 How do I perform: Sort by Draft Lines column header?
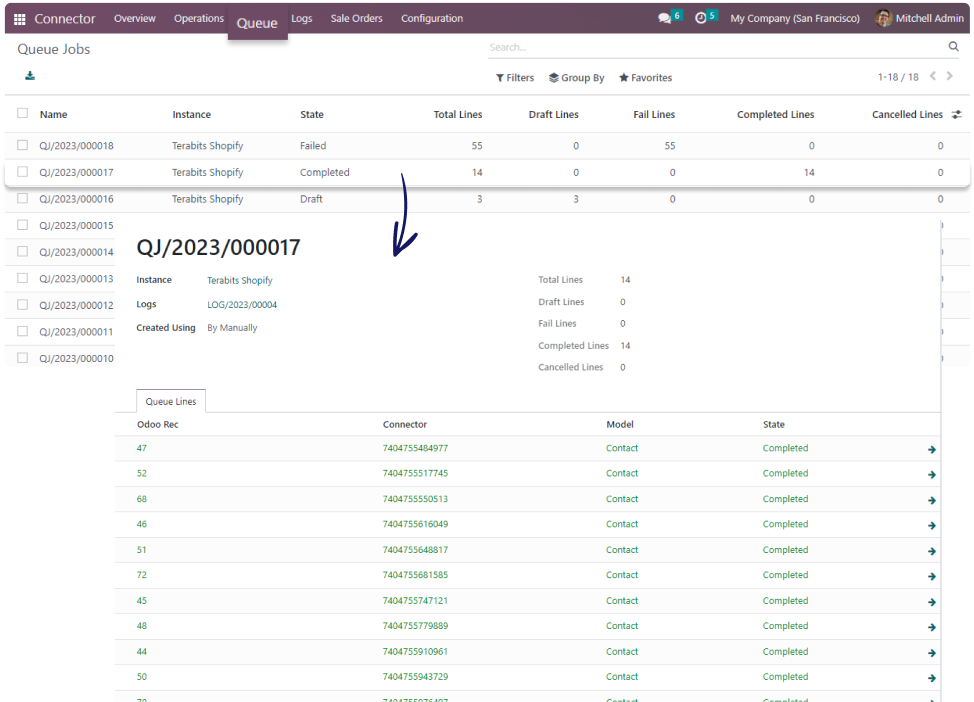coord(553,114)
